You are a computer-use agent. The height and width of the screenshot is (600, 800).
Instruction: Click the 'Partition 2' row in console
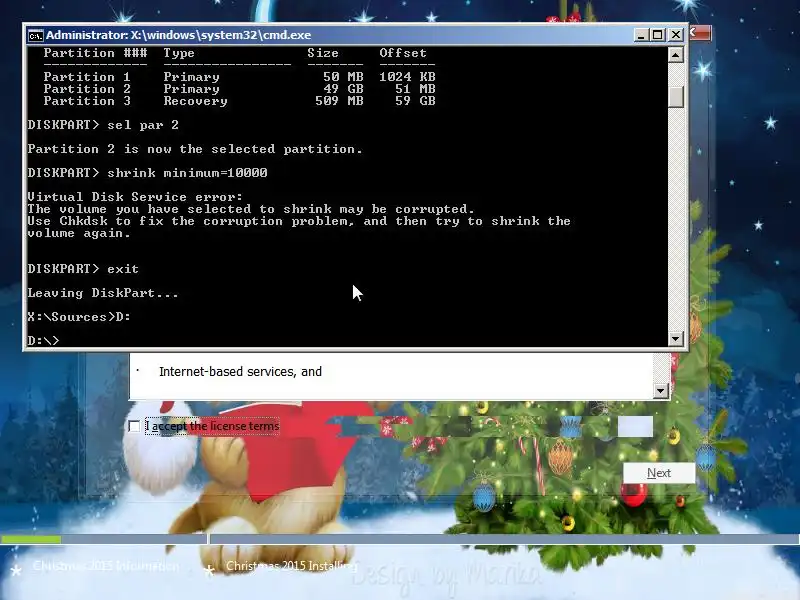click(239, 89)
